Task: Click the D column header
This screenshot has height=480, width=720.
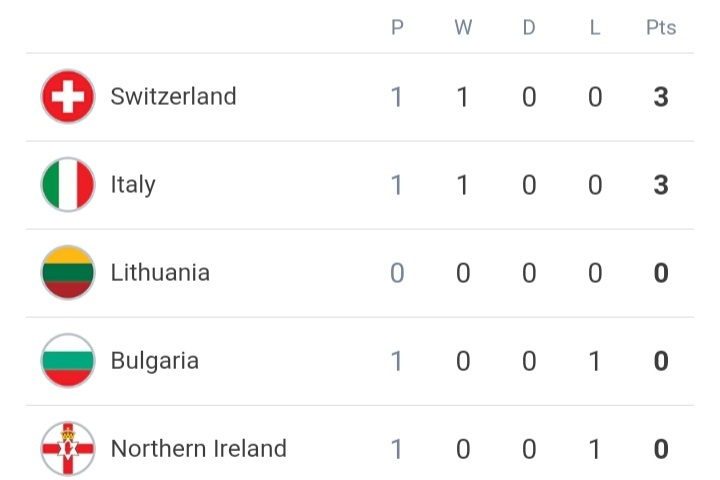Action: click(x=529, y=28)
